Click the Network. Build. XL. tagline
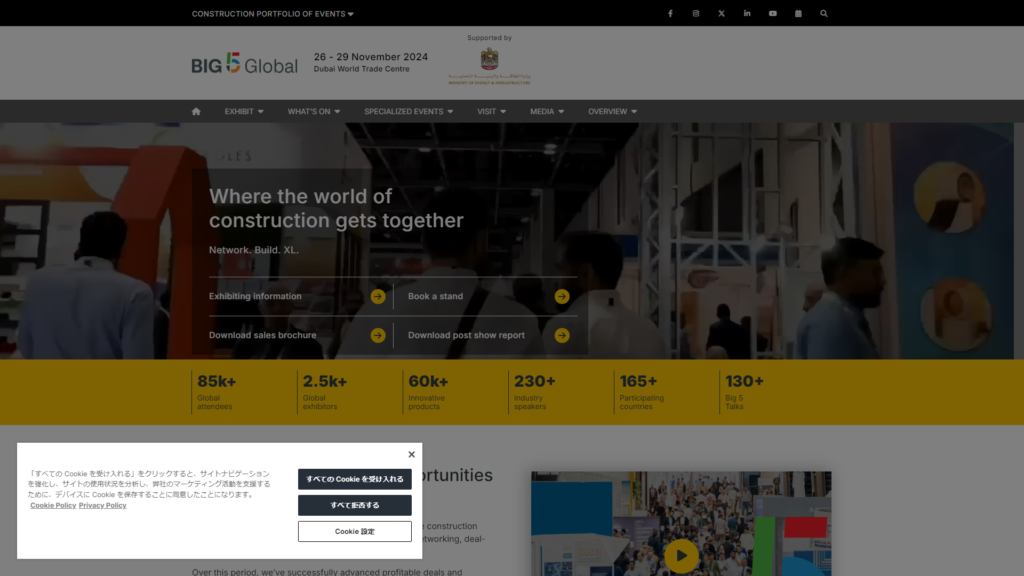The image size is (1024, 576). pos(254,250)
